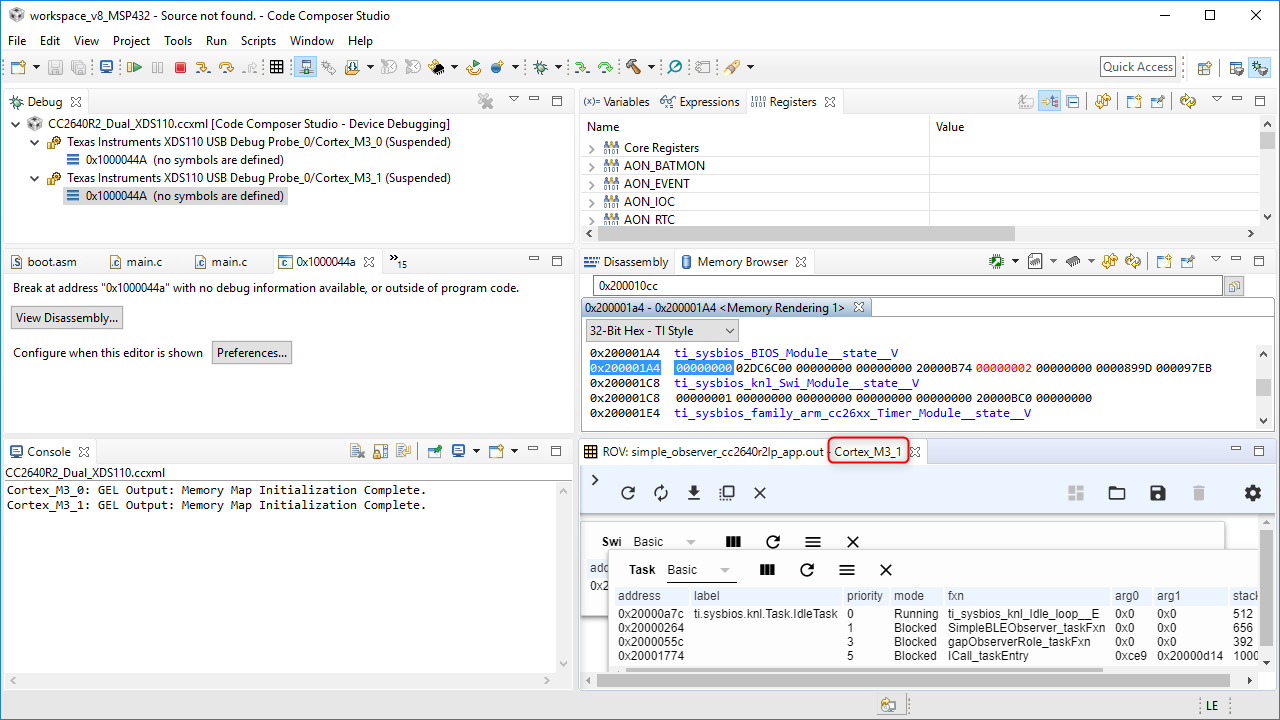Click the Preferences button in the editor pane
The width and height of the screenshot is (1280, 720).
252,352
